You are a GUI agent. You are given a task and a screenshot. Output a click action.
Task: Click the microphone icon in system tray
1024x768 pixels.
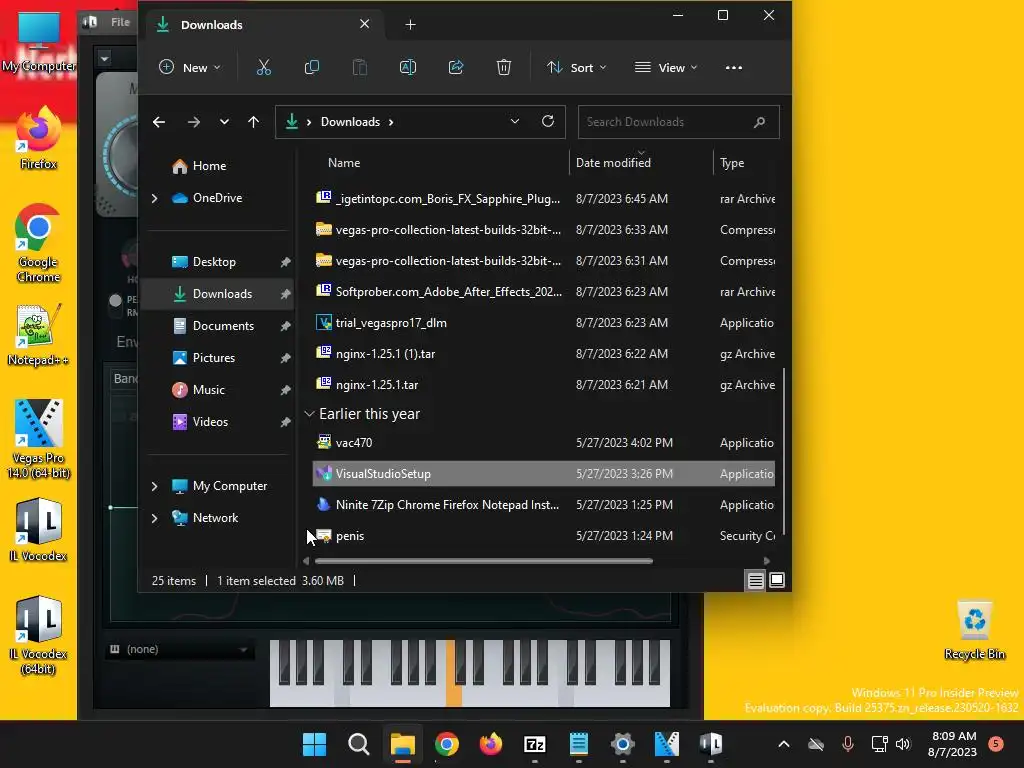click(x=848, y=744)
